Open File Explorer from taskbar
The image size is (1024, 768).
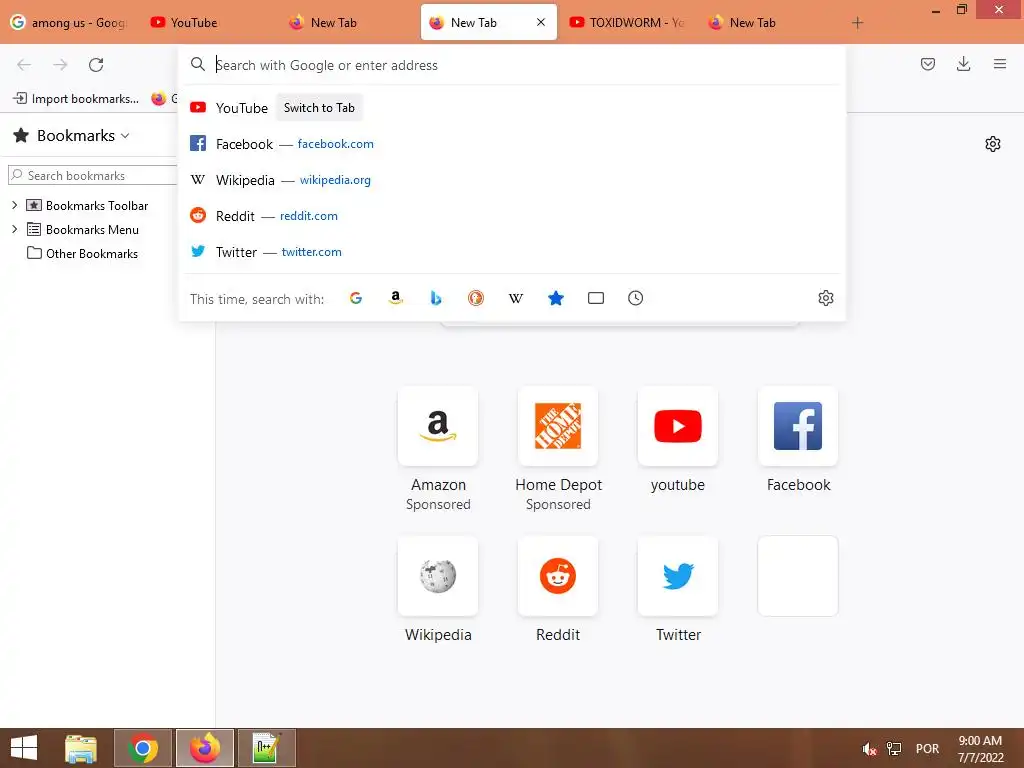[80, 748]
